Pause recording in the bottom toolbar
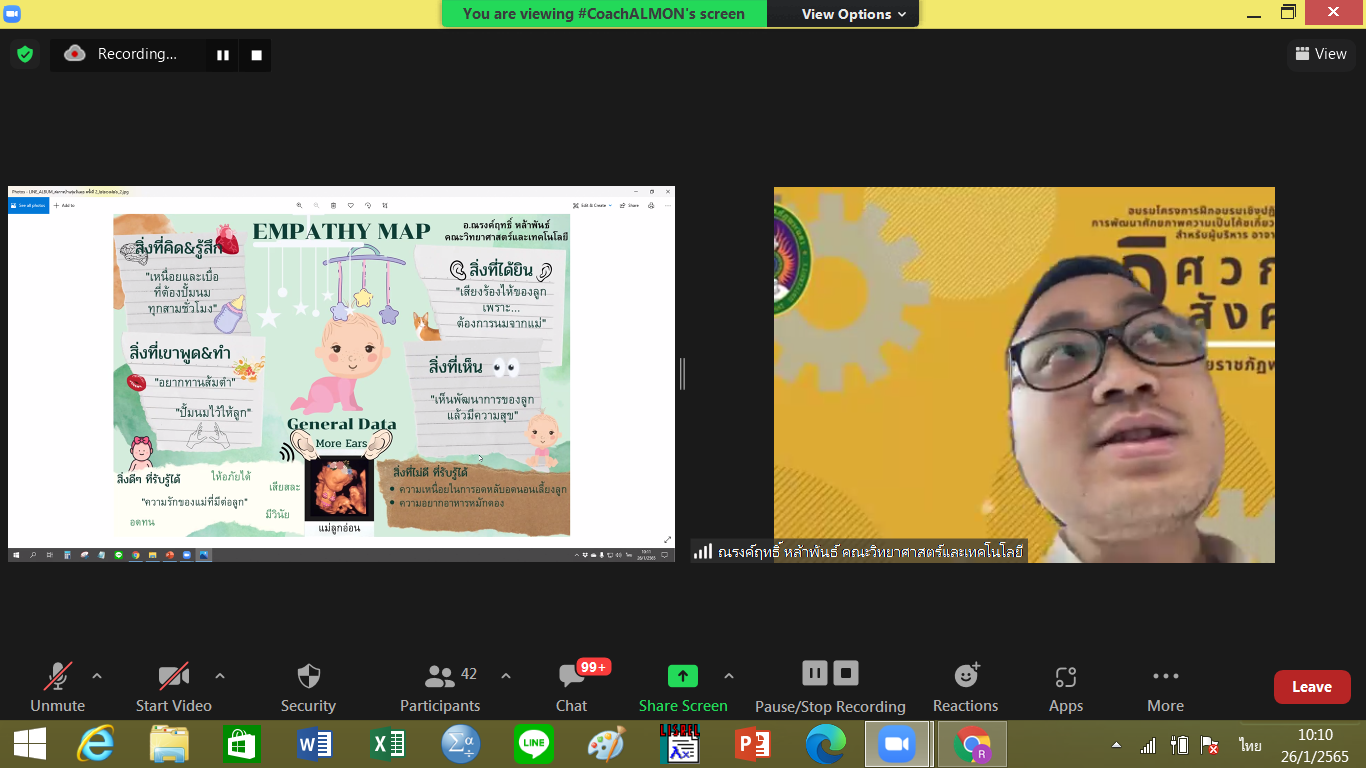The height and width of the screenshot is (768, 1366). (815, 673)
